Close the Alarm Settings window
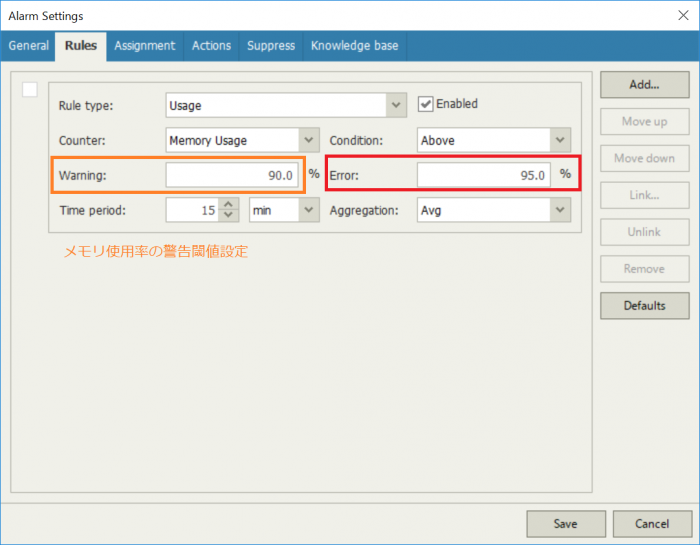This screenshot has height=545, width=700. [683, 16]
